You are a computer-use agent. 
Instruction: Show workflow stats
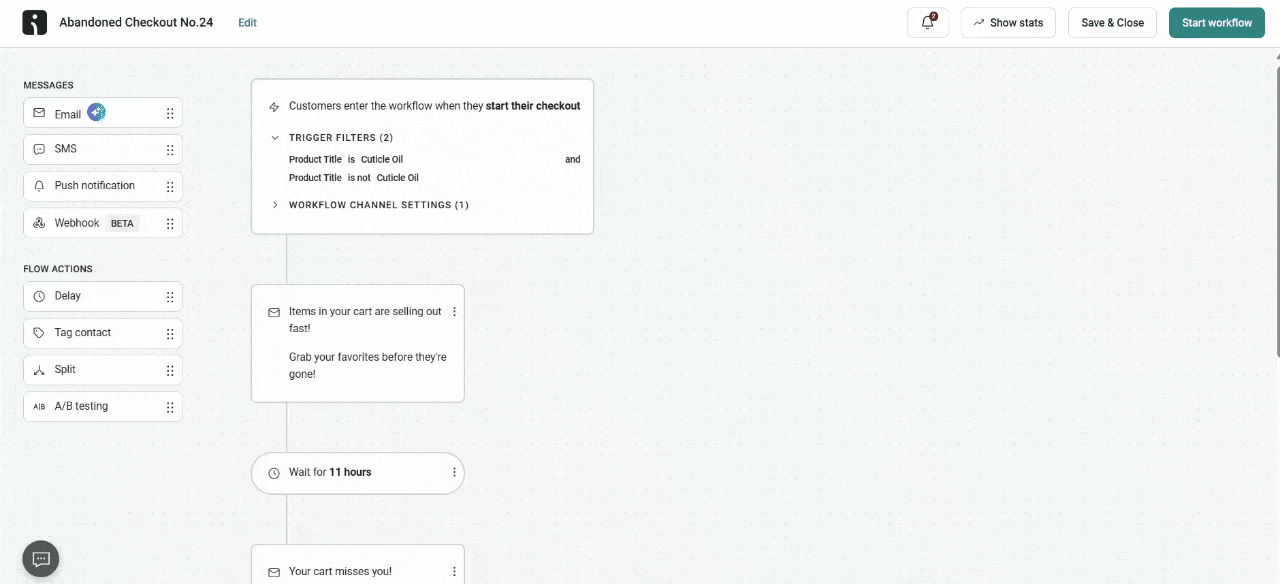pyautogui.click(x=1008, y=23)
